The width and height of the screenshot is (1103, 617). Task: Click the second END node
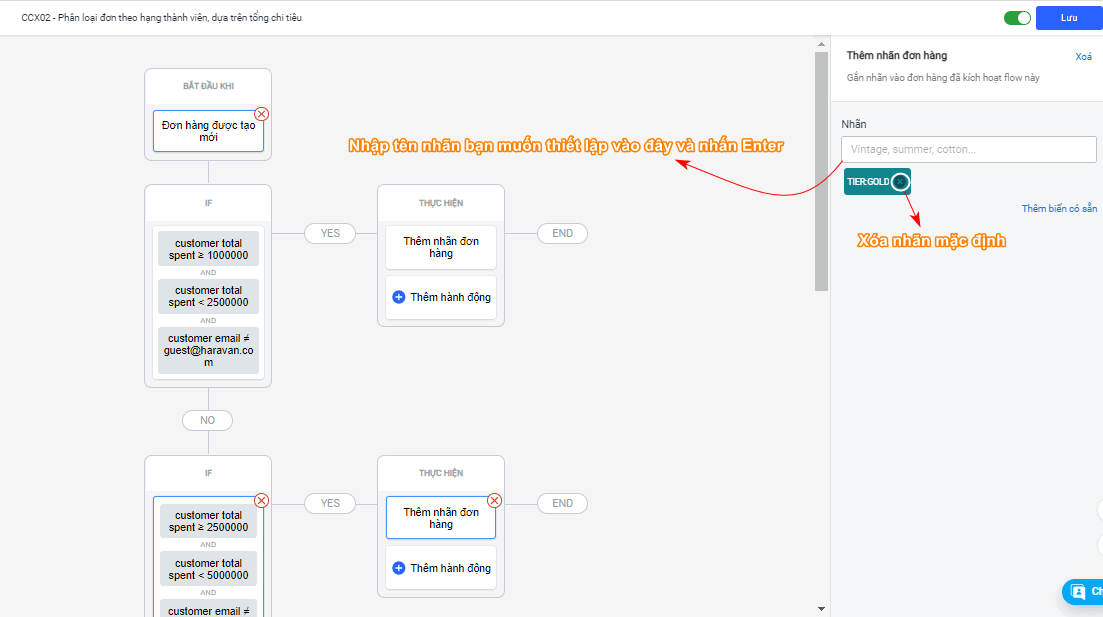point(562,503)
